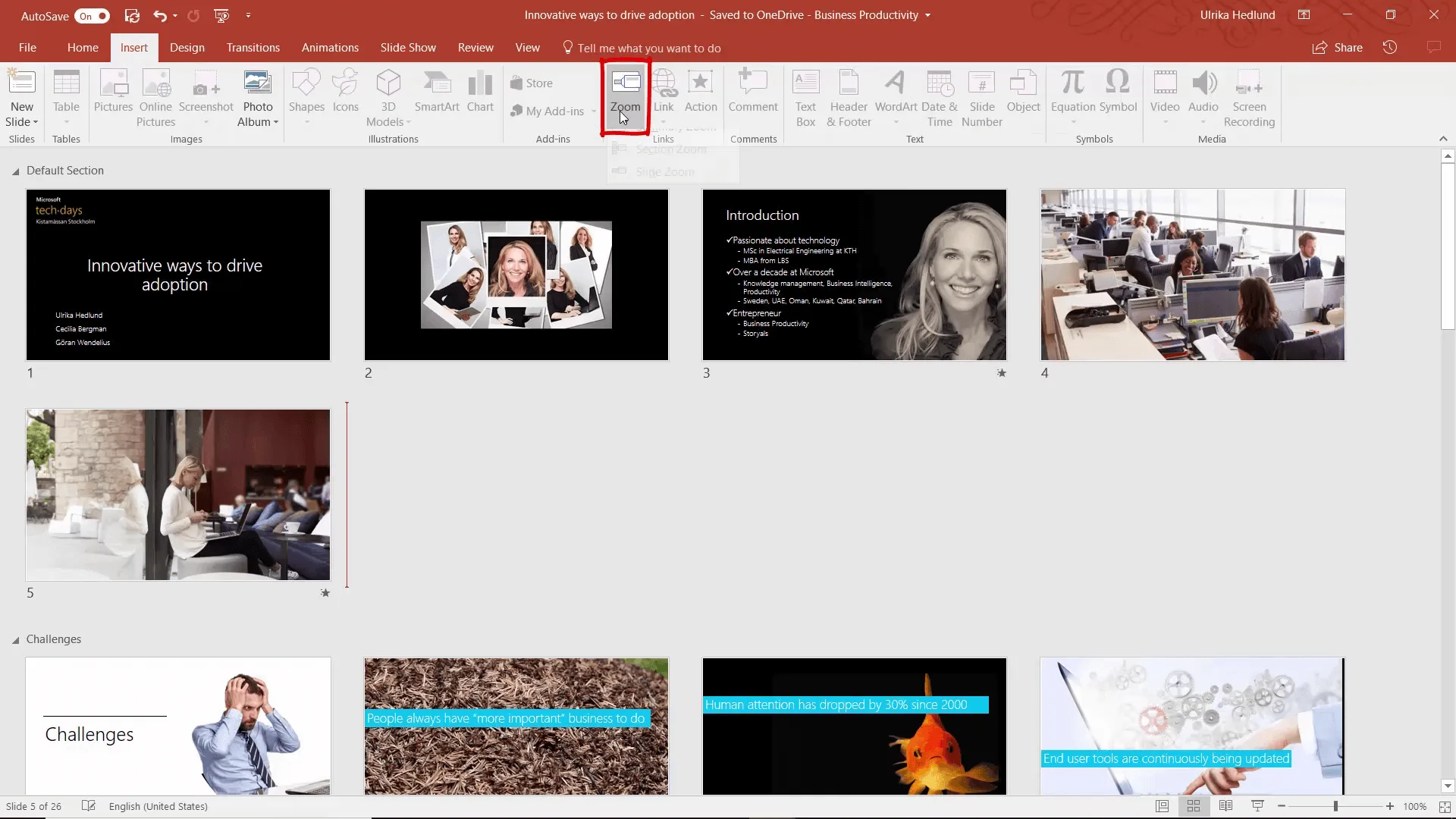
Task: Toggle the AutoSave switch
Action: (93, 16)
